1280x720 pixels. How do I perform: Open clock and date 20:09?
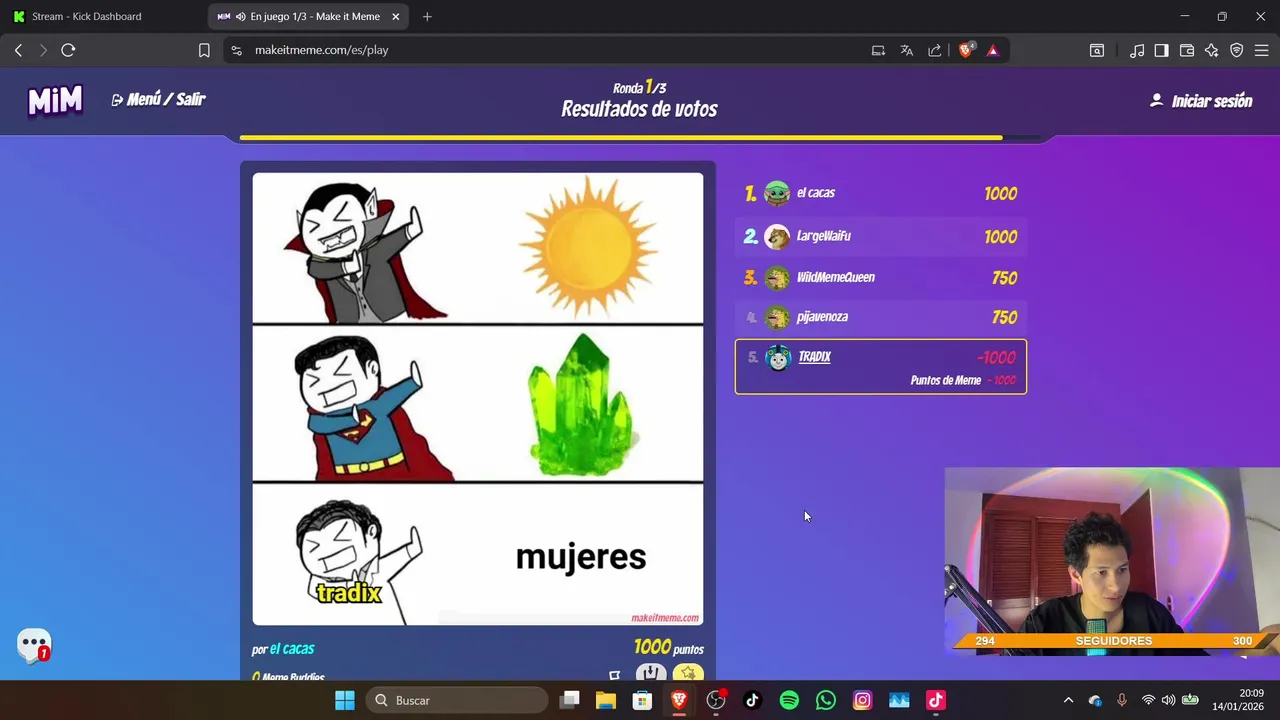(1238, 700)
